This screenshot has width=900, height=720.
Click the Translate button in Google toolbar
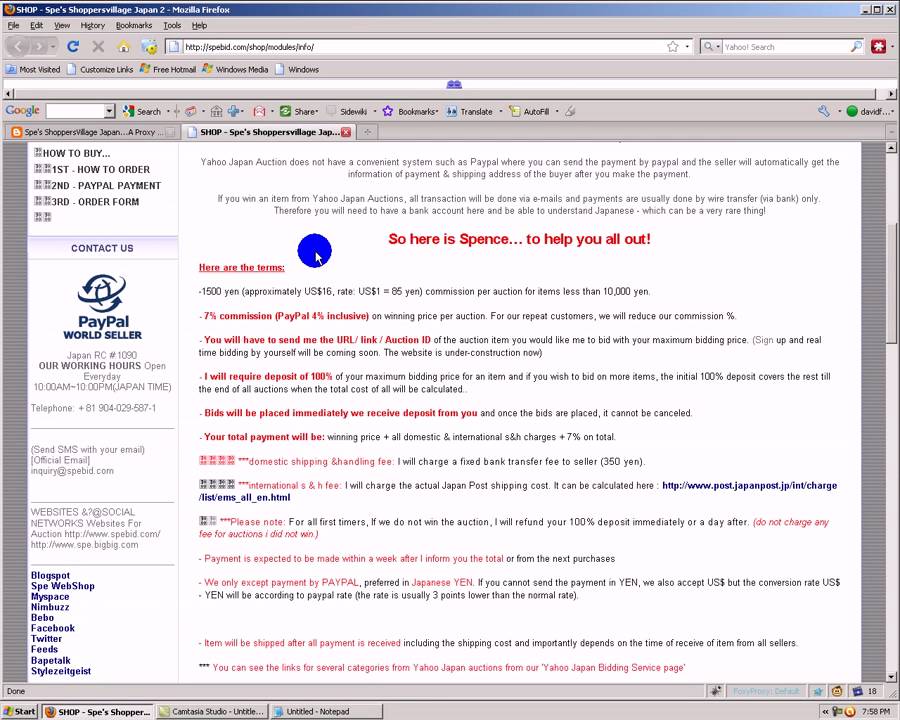point(470,111)
